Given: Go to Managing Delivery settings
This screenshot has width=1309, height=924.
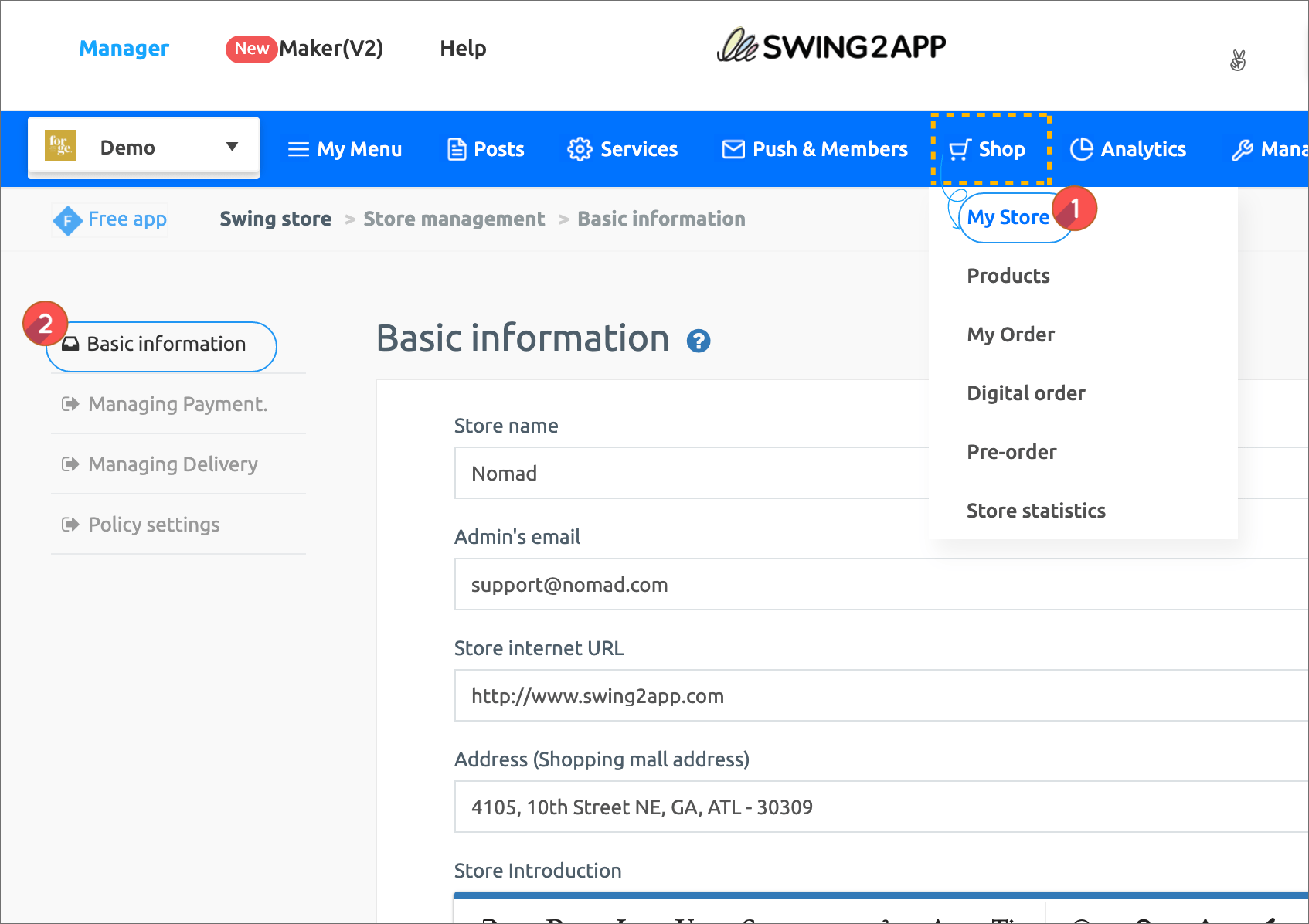Looking at the screenshot, I should coord(173,464).
